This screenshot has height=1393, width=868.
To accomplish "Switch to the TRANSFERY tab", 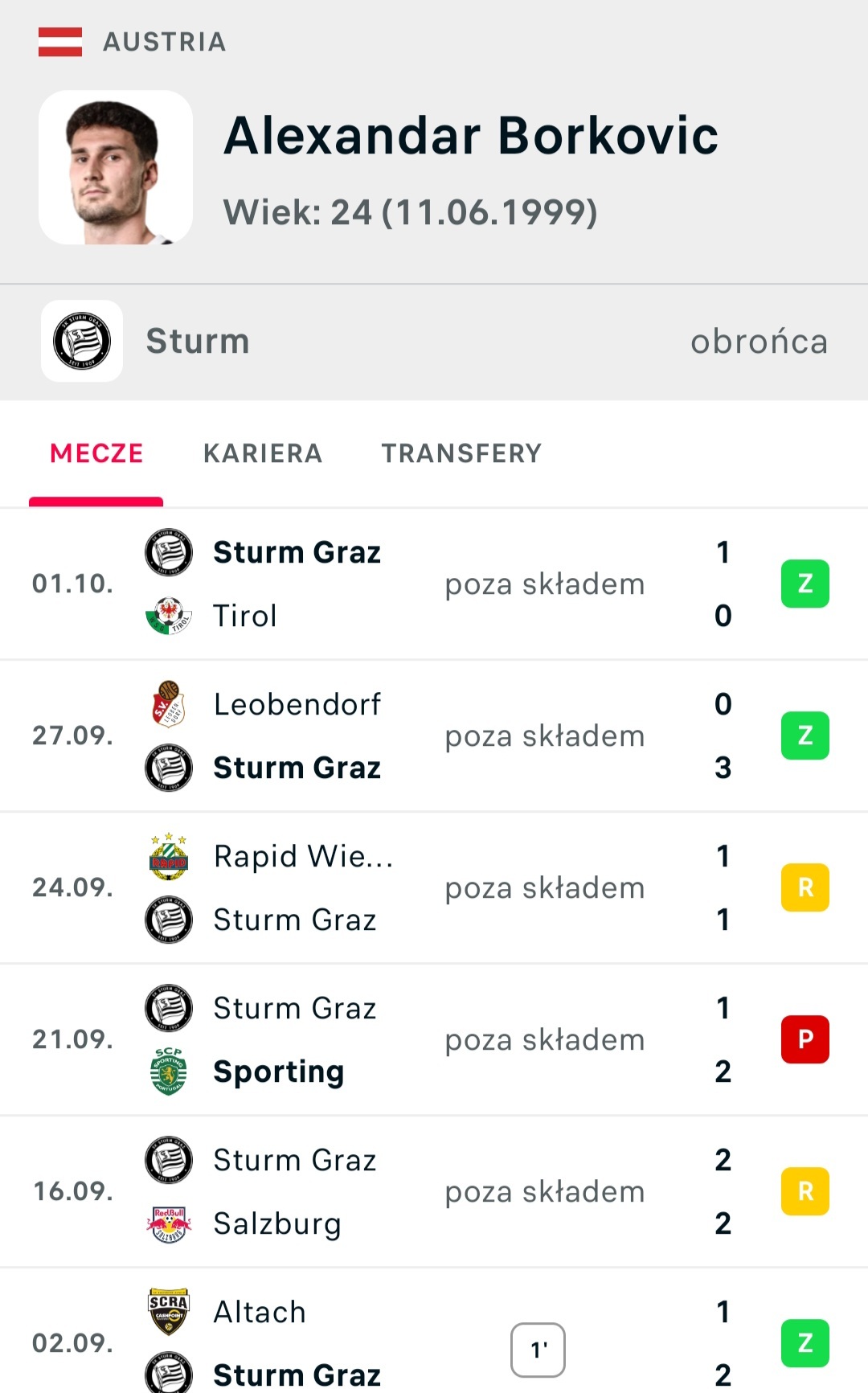I will point(461,453).
